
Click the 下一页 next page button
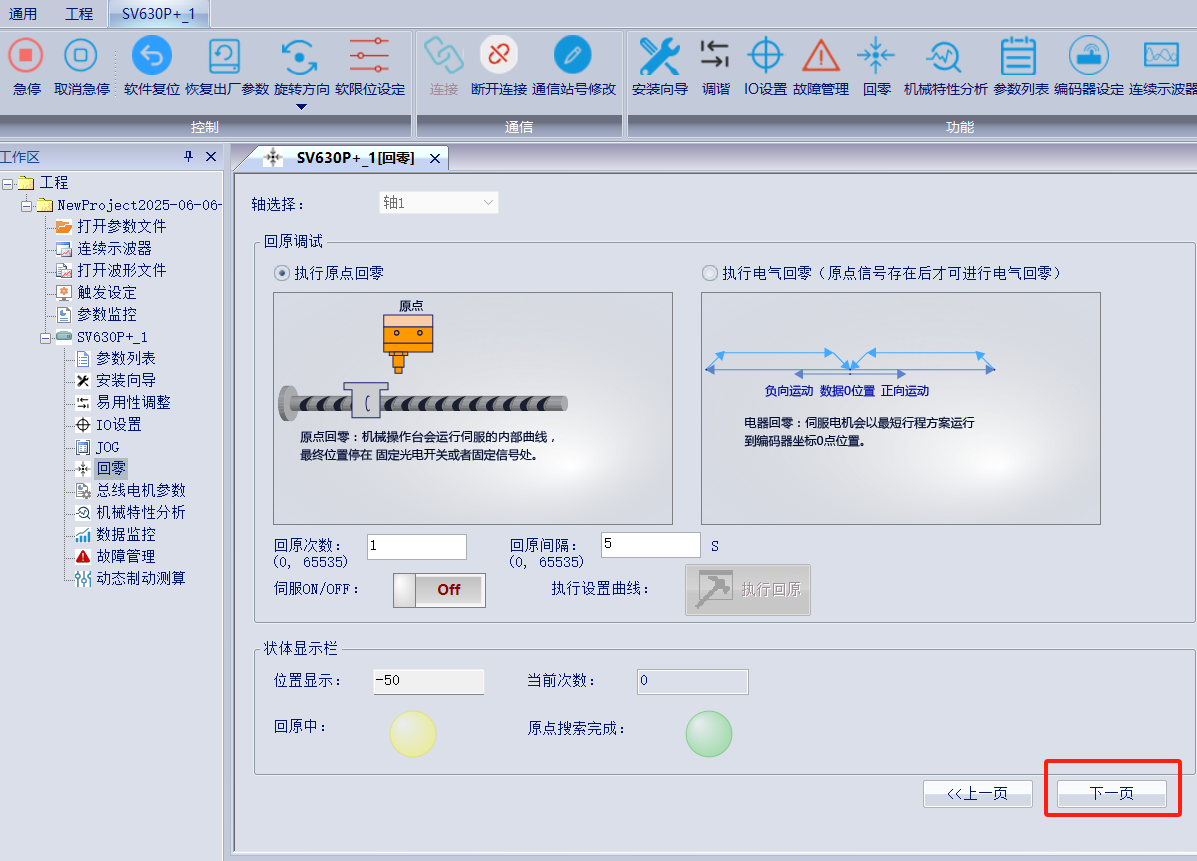click(x=1111, y=793)
